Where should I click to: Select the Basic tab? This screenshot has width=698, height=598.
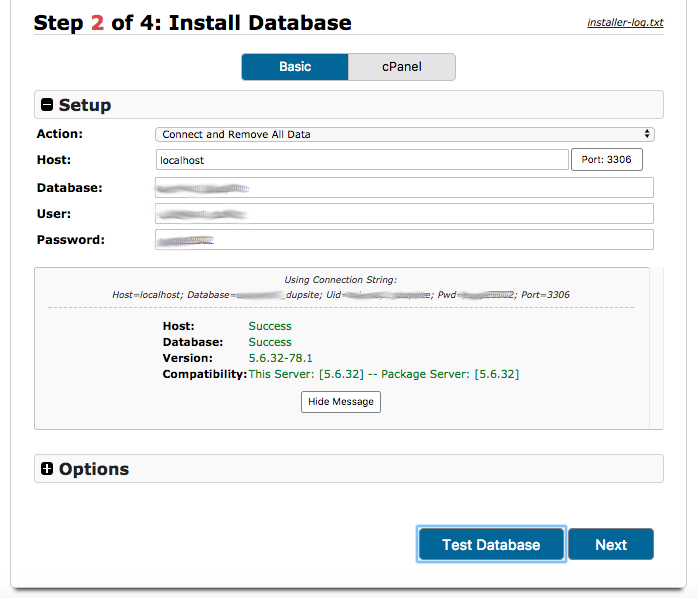tap(295, 67)
